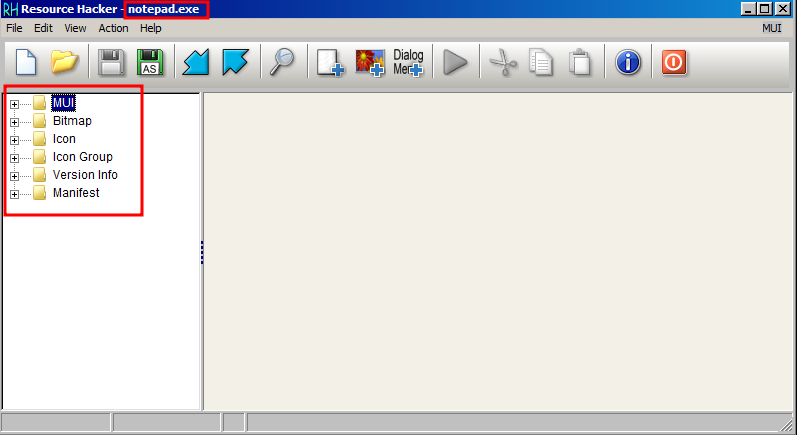797x435 pixels.
Task: Select the Manifest folder in tree
Action: (76, 193)
